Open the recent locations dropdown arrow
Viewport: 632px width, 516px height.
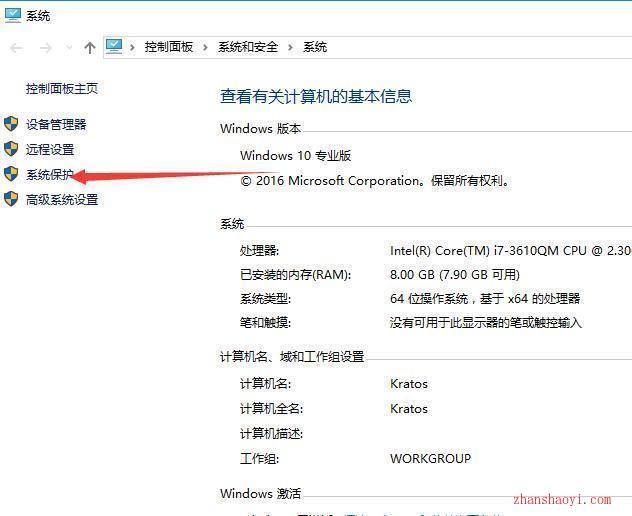tap(69, 48)
